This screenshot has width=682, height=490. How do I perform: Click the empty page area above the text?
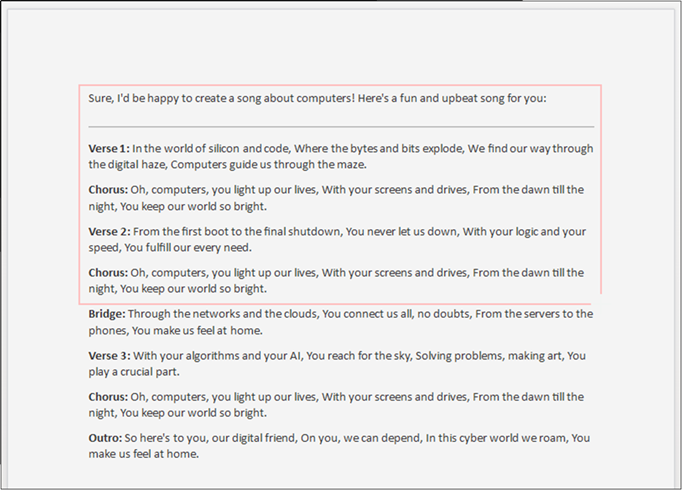[341, 46]
